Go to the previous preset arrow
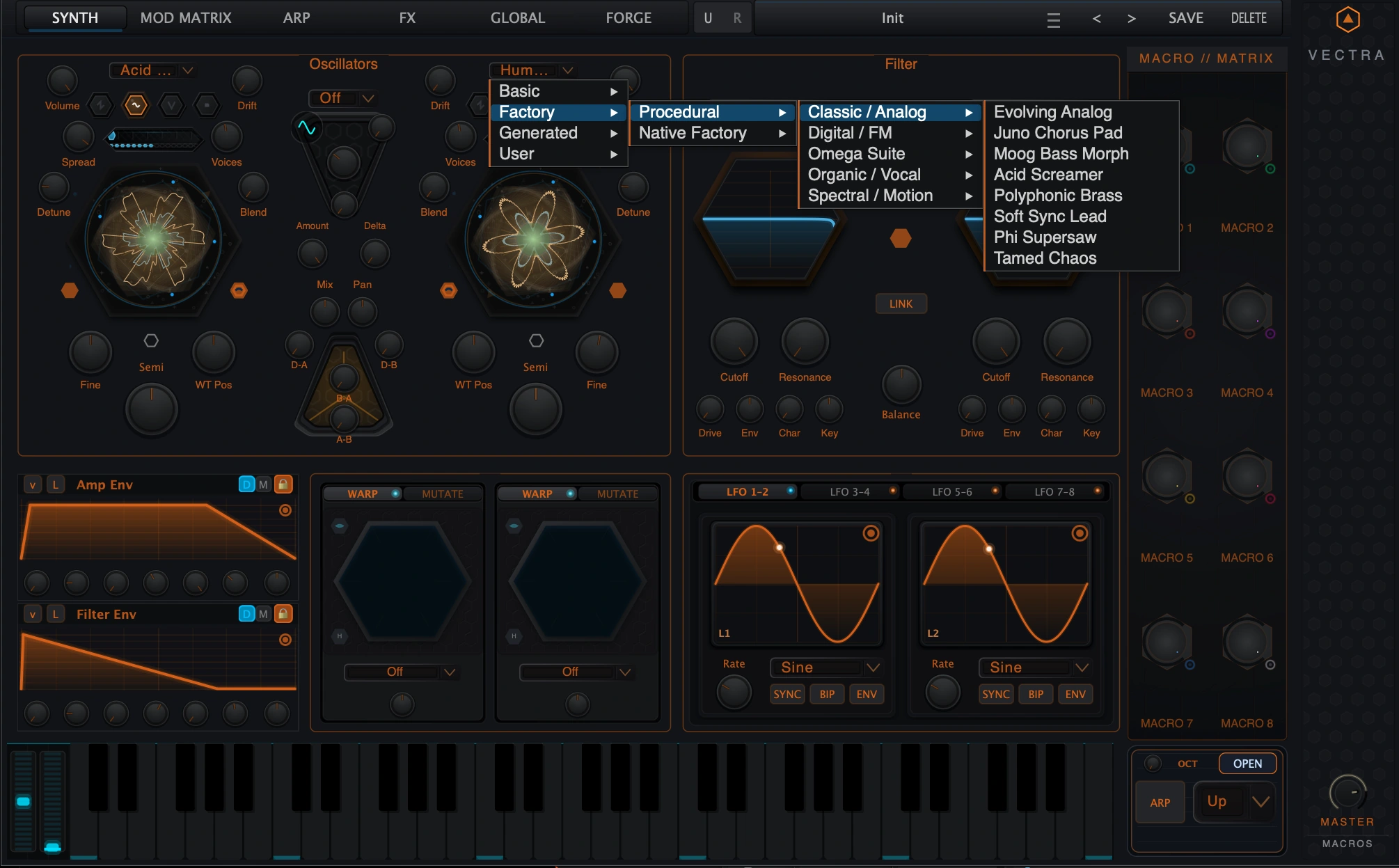This screenshot has width=1399, height=868. pyautogui.click(x=1097, y=19)
